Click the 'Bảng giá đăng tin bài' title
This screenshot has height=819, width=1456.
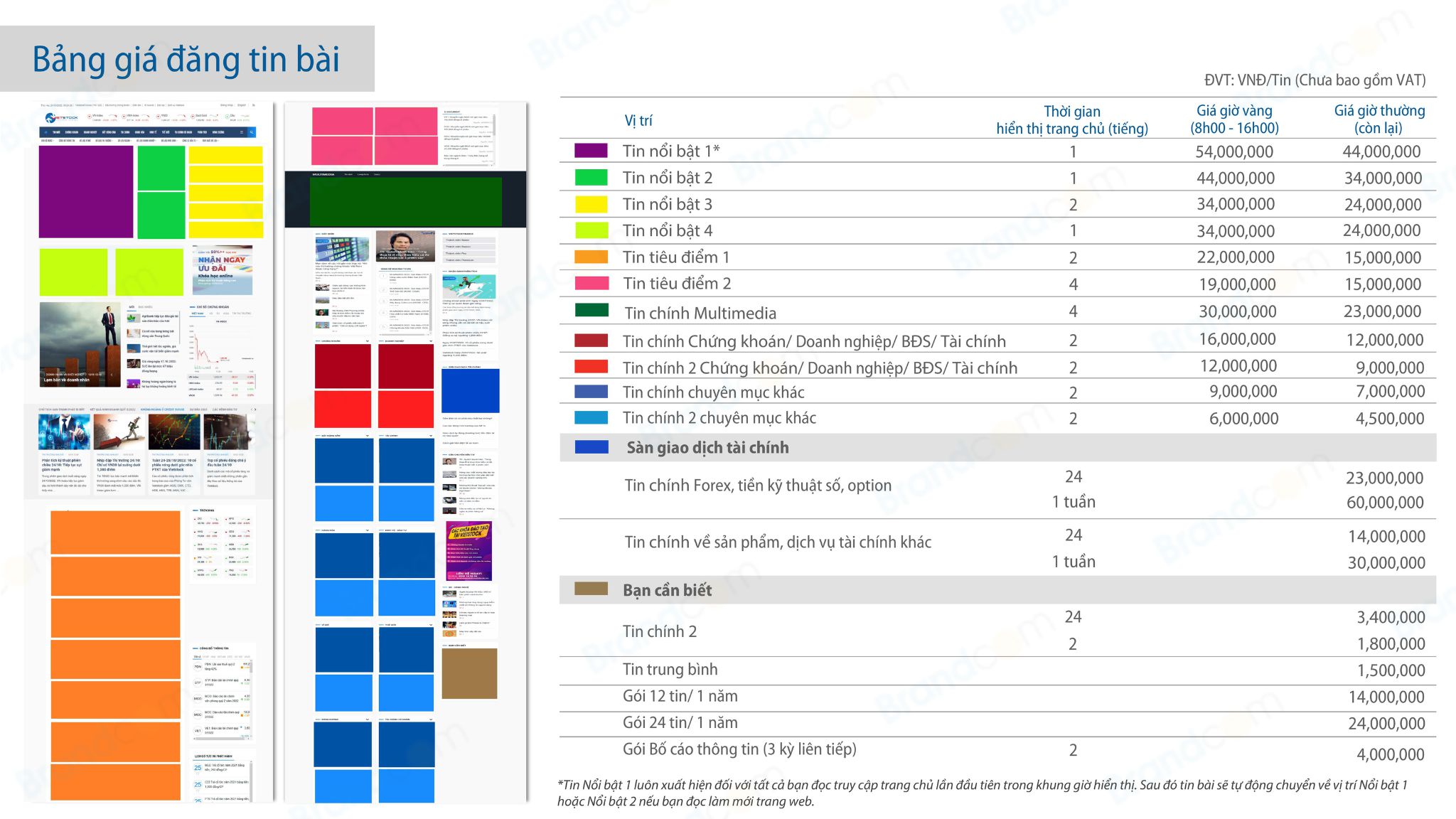(186, 59)
